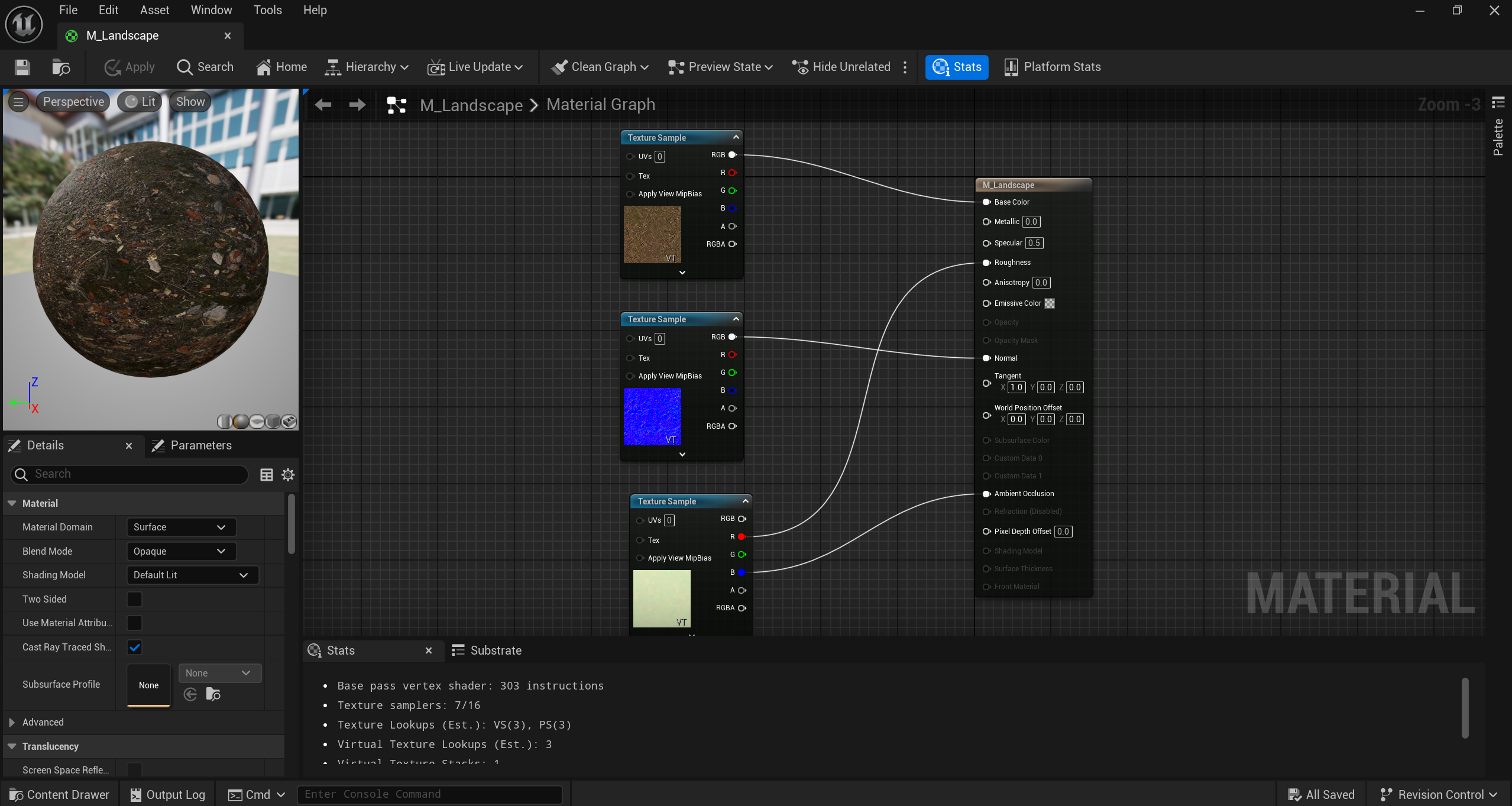The width and height of the screenshot is (1512, 806).
Task: Expand the Advanced section
Action: point(12,722)
